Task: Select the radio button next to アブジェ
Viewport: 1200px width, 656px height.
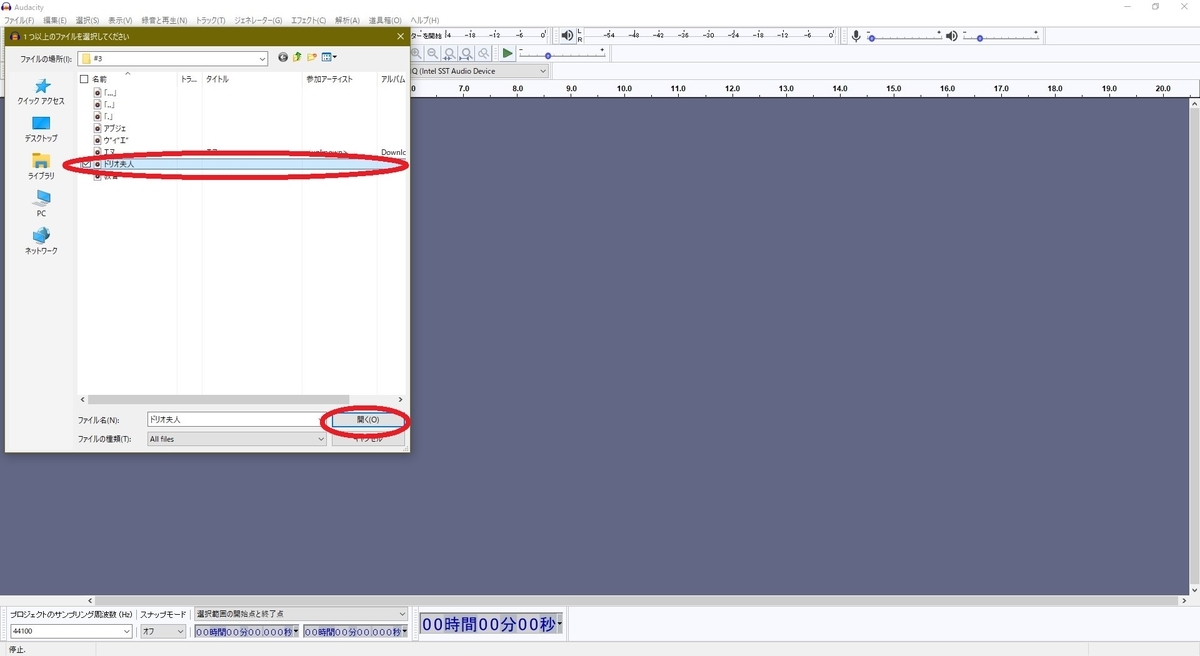Action: (x=100, y=127)
